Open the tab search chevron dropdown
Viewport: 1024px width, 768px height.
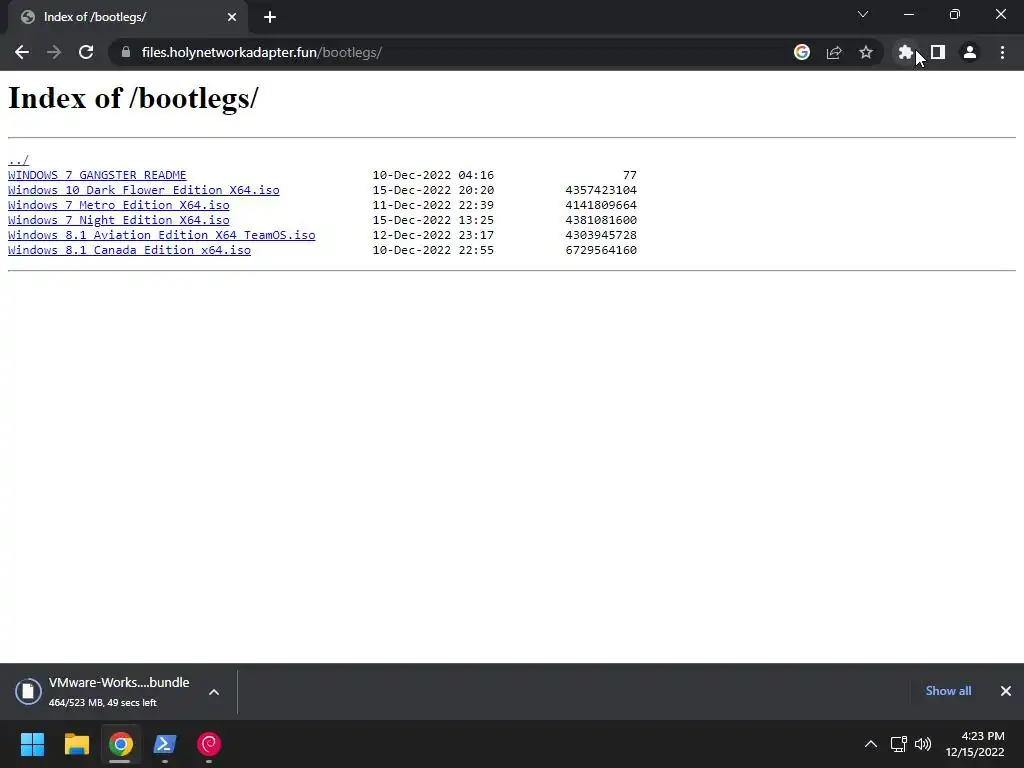tap(863, 14)
